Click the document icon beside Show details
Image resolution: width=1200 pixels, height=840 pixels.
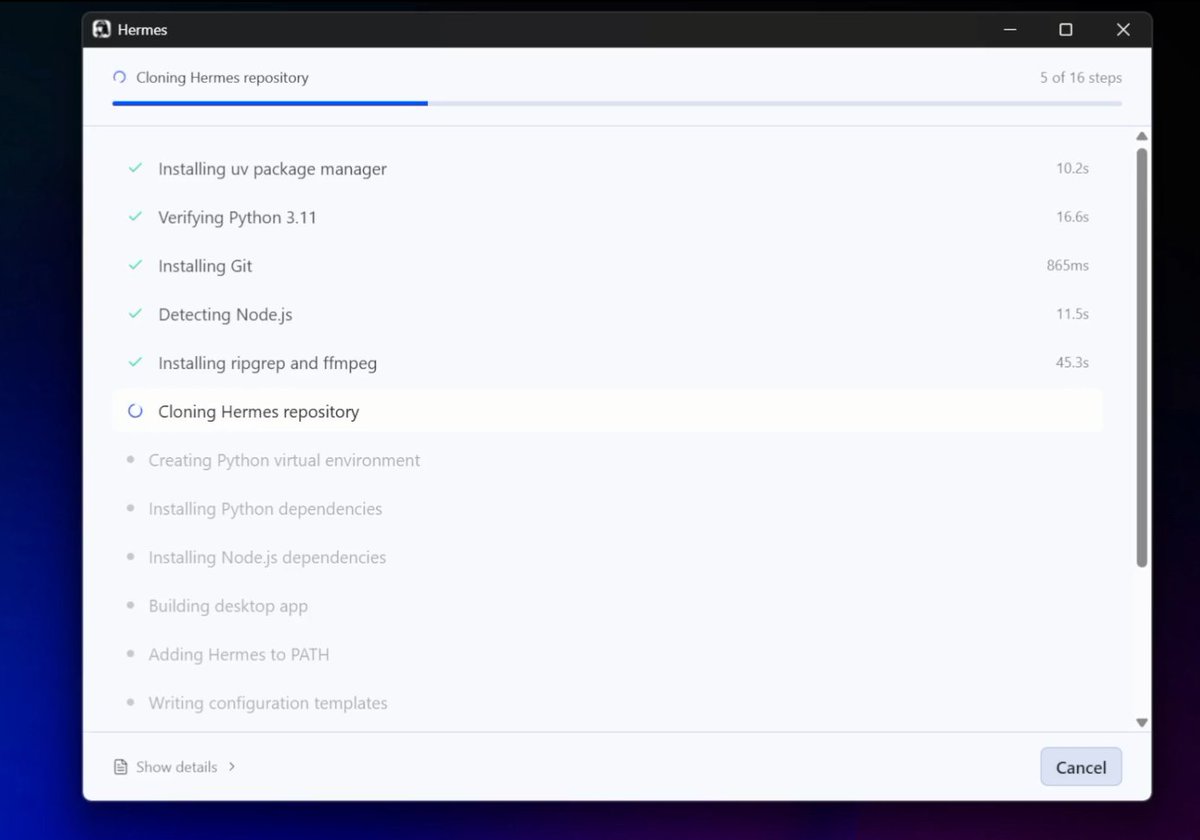pos(121,767)
